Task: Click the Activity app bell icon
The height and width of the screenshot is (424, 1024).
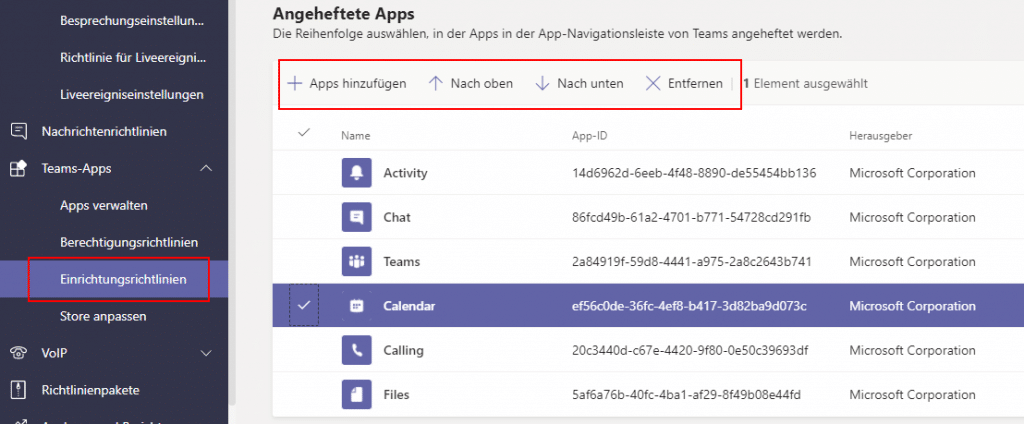Action: pos(357,172)
